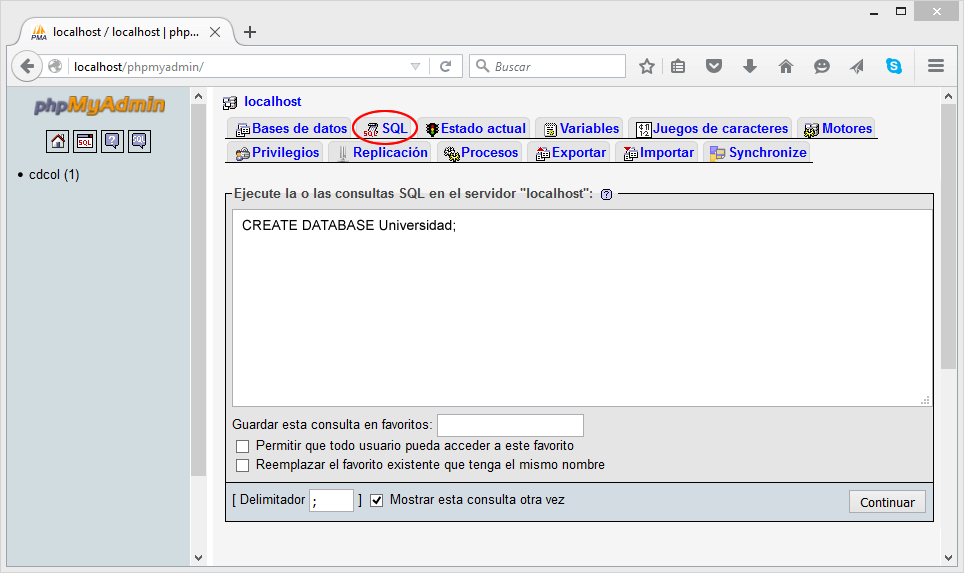
Task: Open the Exportar tab
Action: [x=571, y=152]
